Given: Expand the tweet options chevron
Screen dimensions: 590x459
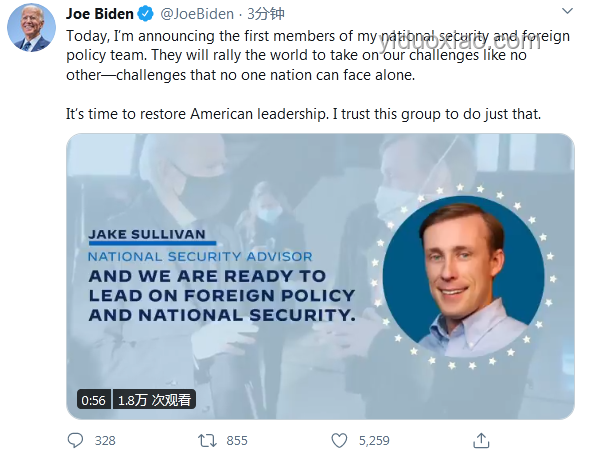Looking at the screenshot, I should click(x=567, y=11).
